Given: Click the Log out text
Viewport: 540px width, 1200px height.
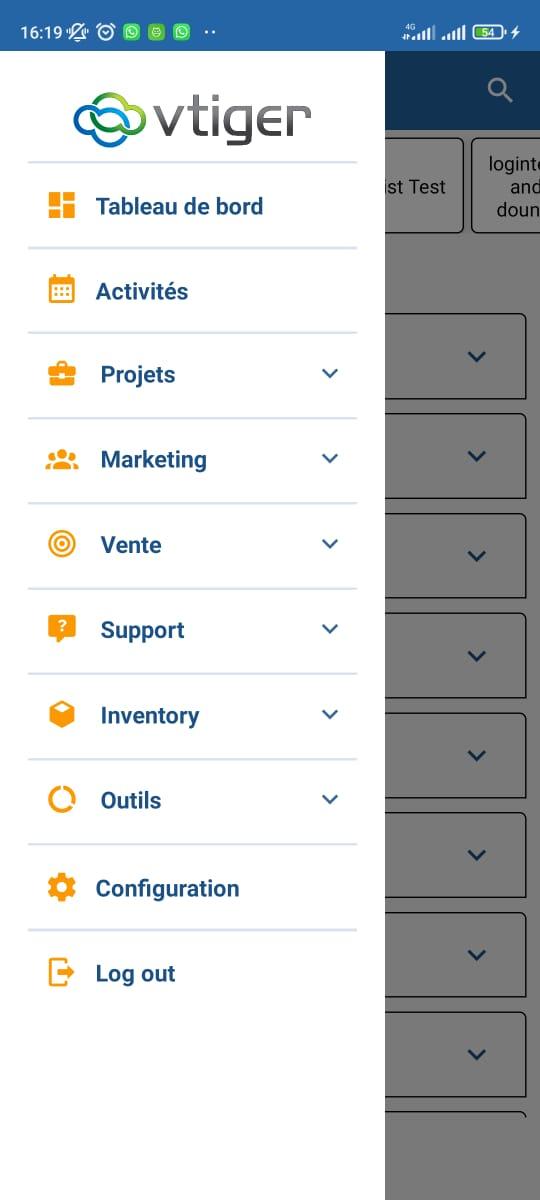Looking at the screenshot, I should [135, 974].
